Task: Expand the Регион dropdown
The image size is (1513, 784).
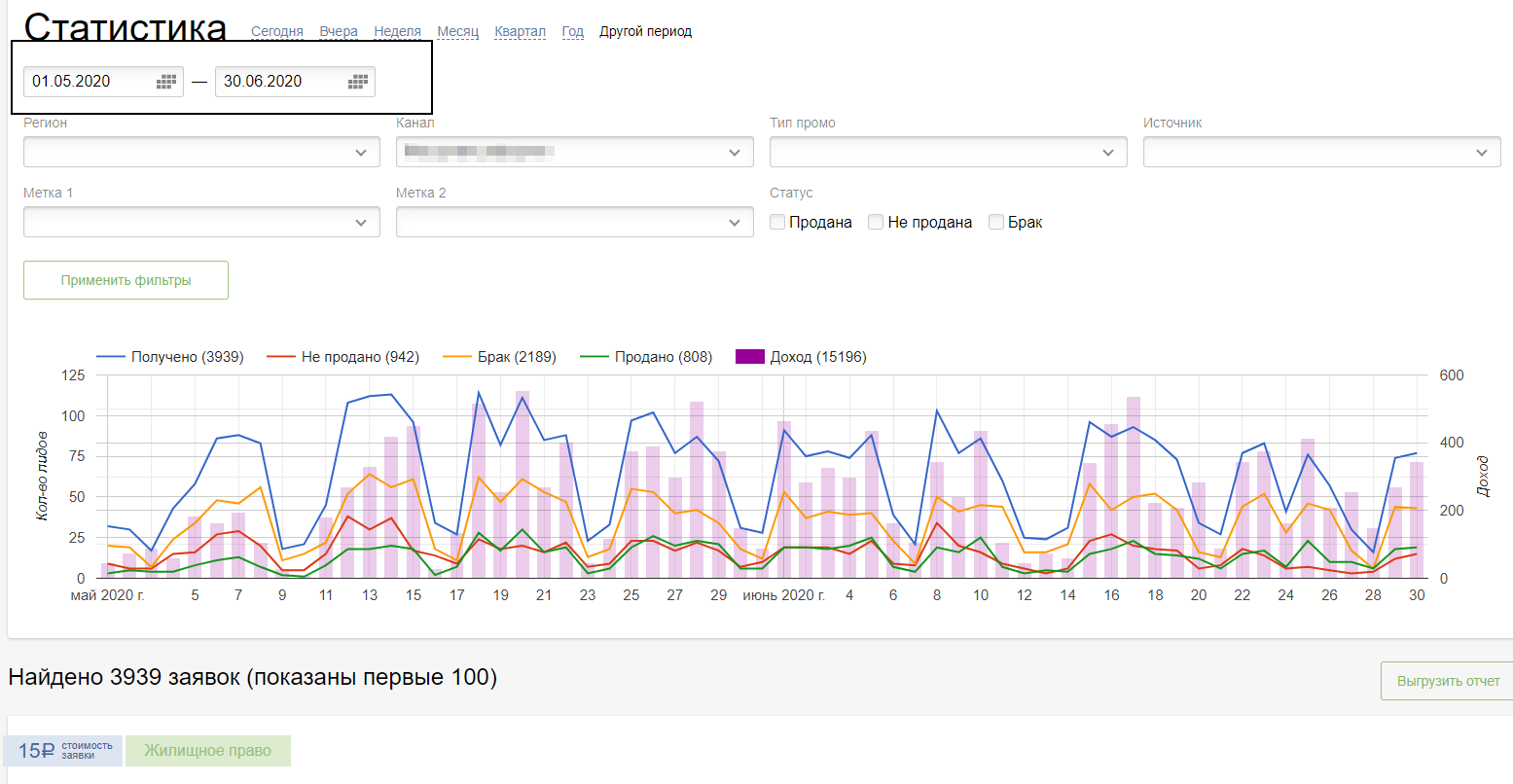Action: (x=201, y=152)
